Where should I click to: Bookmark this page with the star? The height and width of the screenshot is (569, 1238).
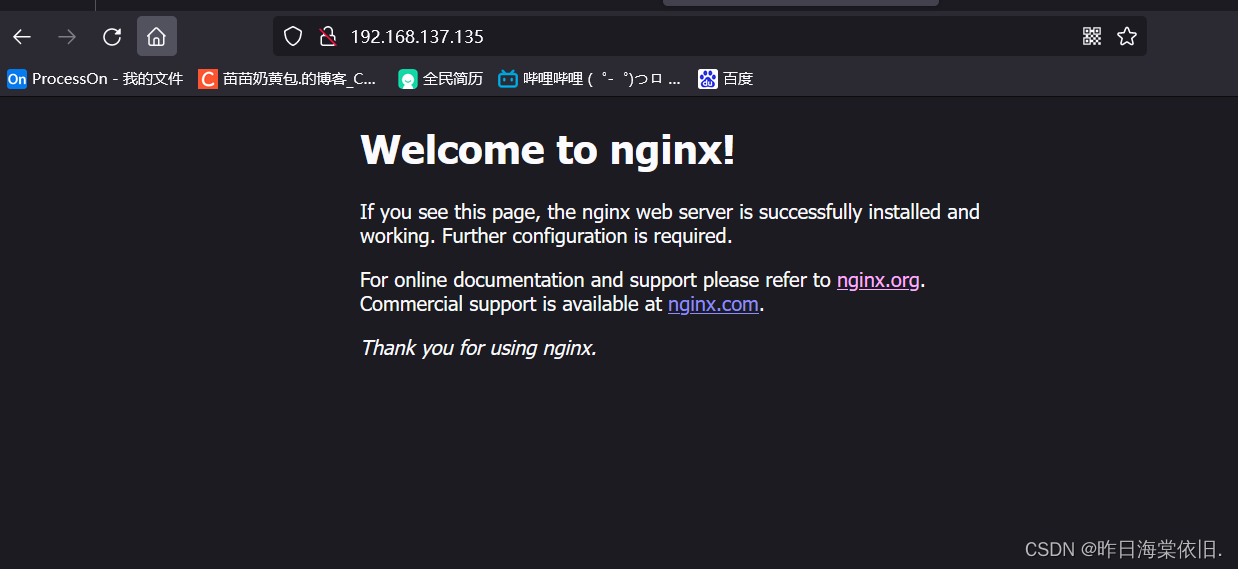(1127, 37)
